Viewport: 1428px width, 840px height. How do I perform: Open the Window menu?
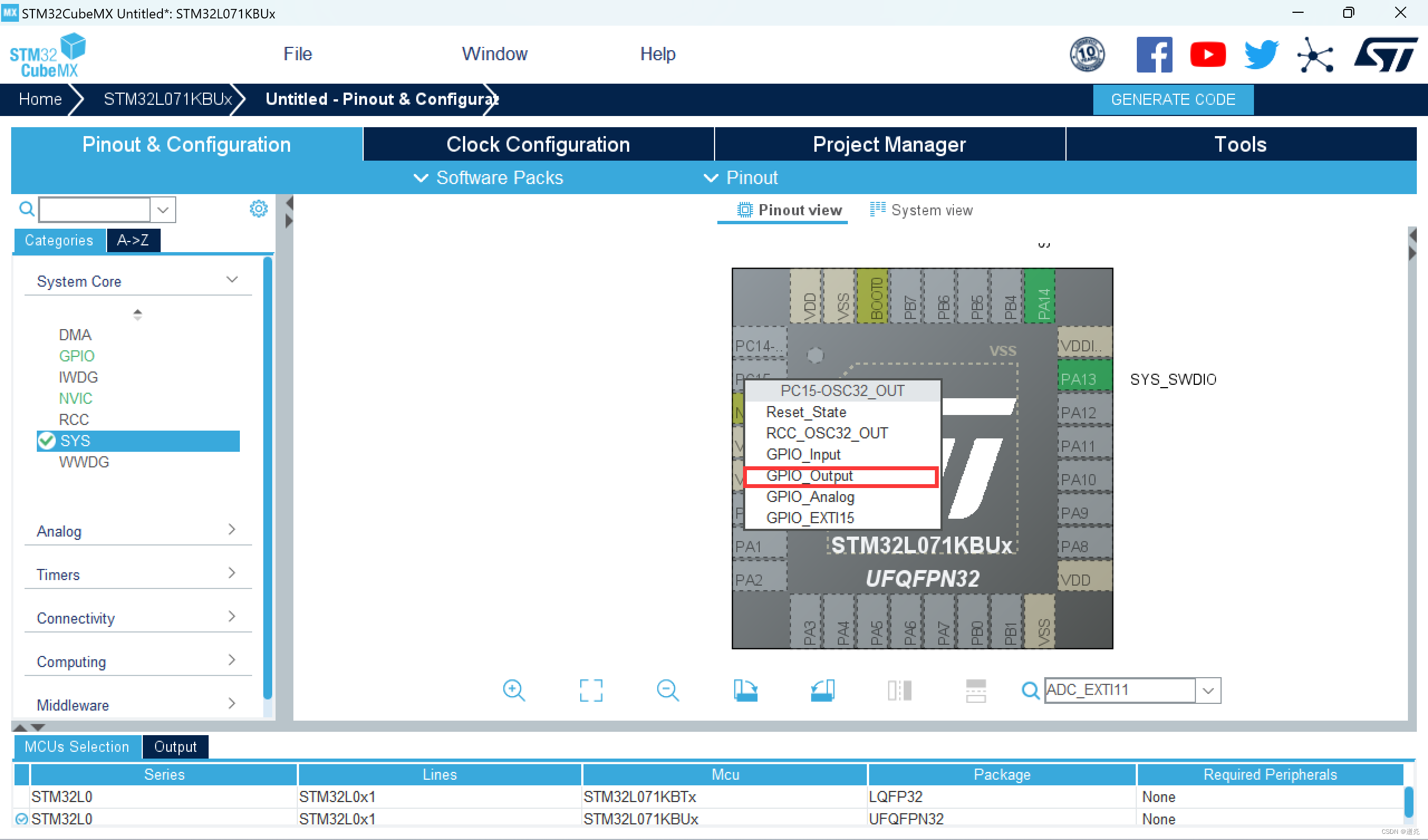[494, 54]
